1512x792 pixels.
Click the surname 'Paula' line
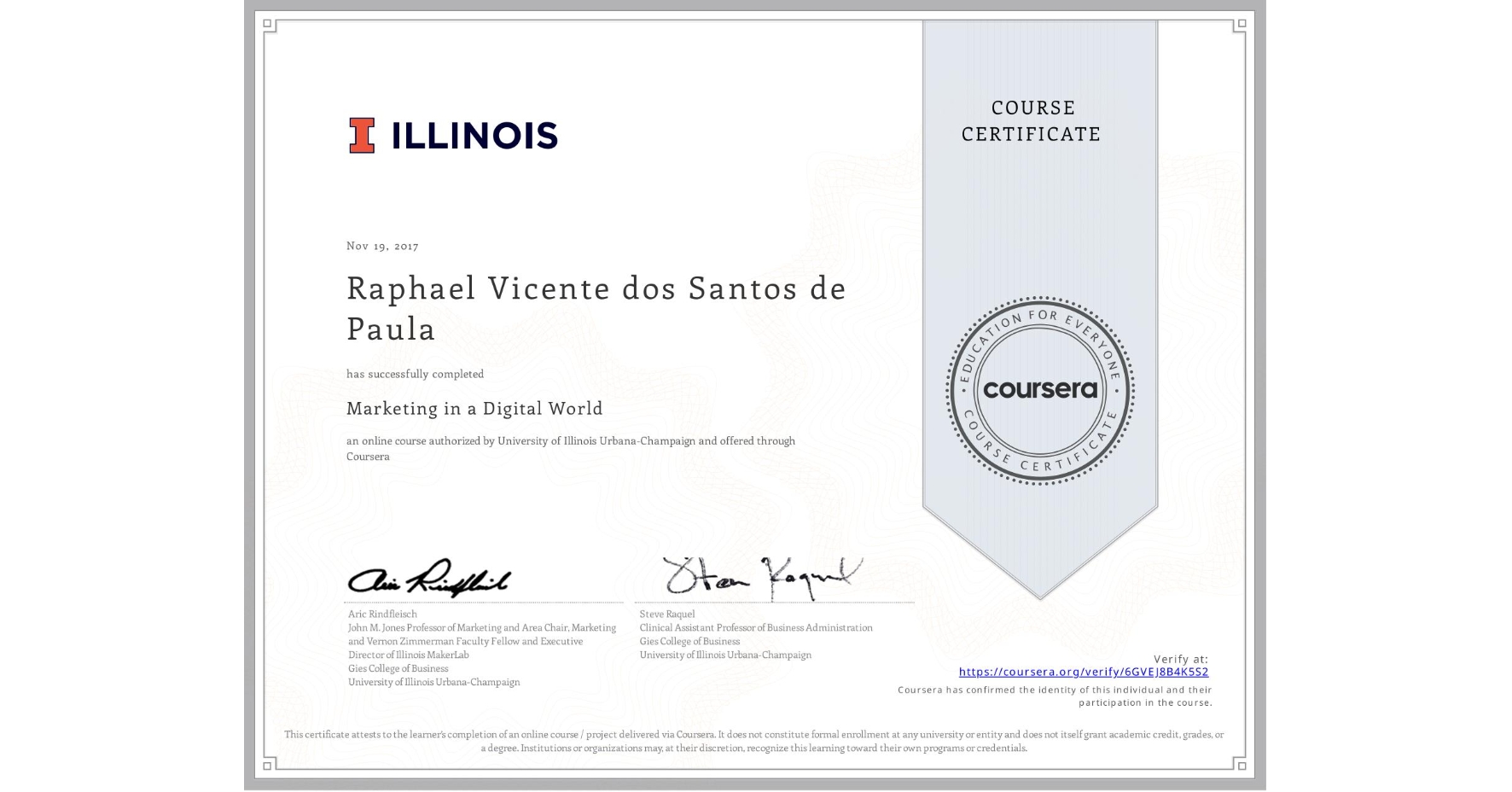[391, 329]
